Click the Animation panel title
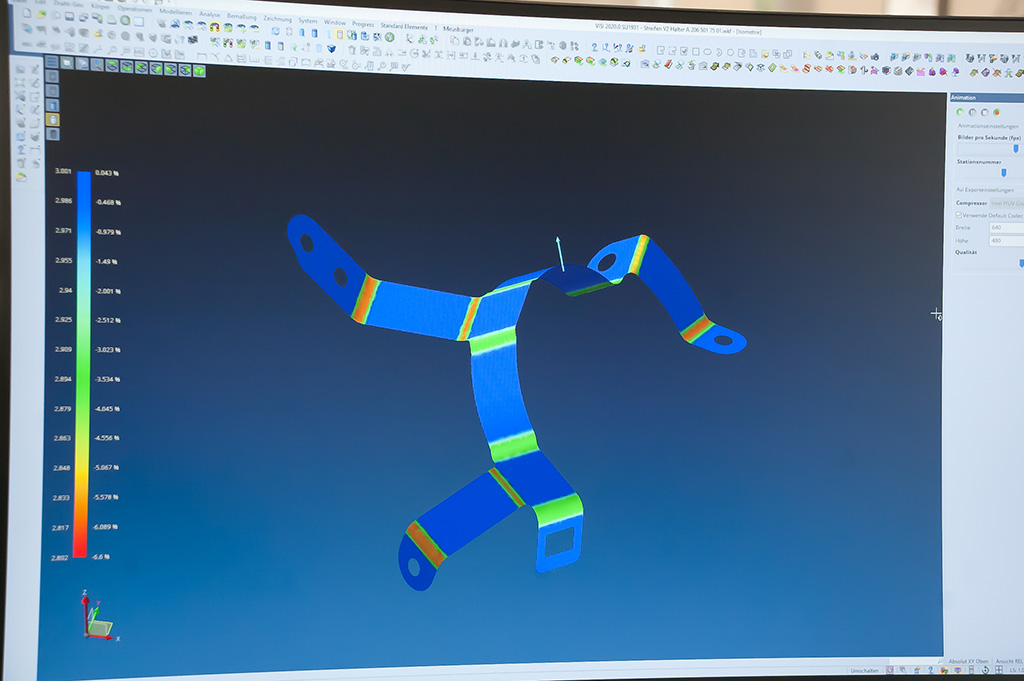 [963, 97]
